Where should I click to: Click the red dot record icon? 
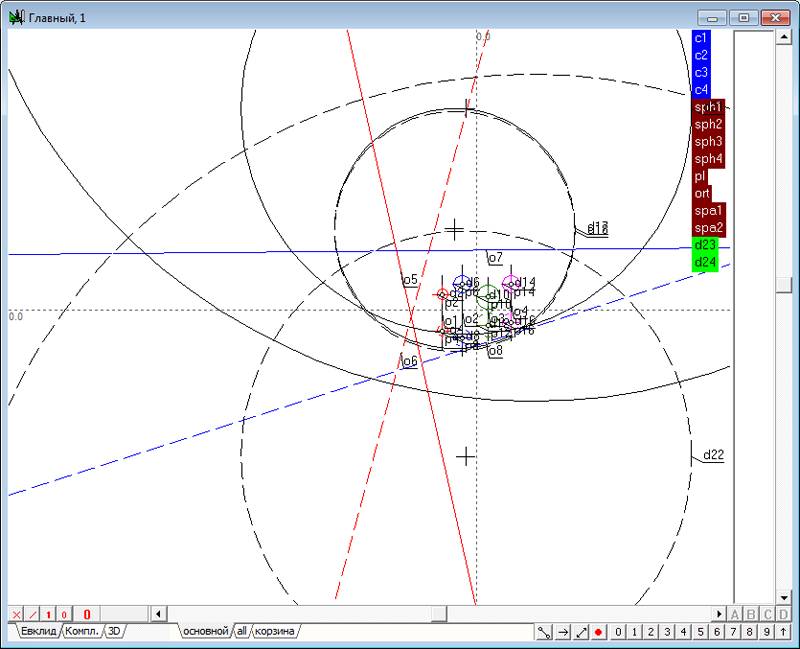point(598,632)
